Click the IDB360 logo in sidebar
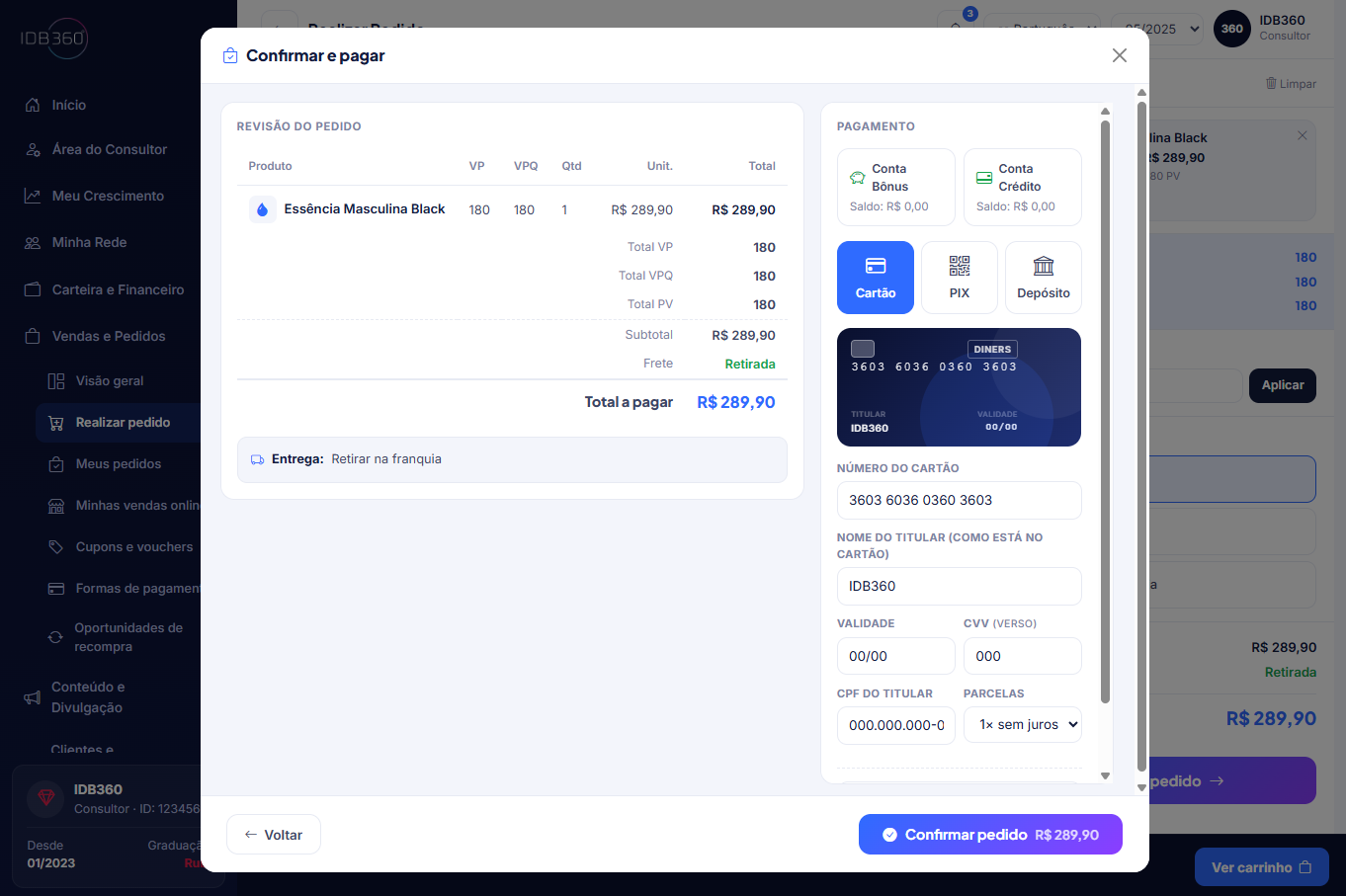1346x896 pixels. point(54,39)
